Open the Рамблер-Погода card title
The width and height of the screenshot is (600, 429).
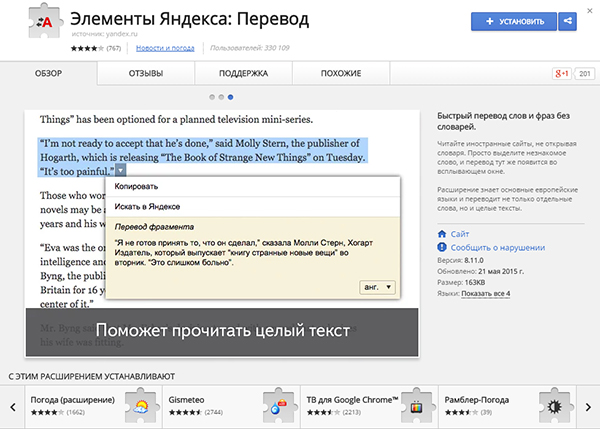pyautogui.click(x=476, y=400)
